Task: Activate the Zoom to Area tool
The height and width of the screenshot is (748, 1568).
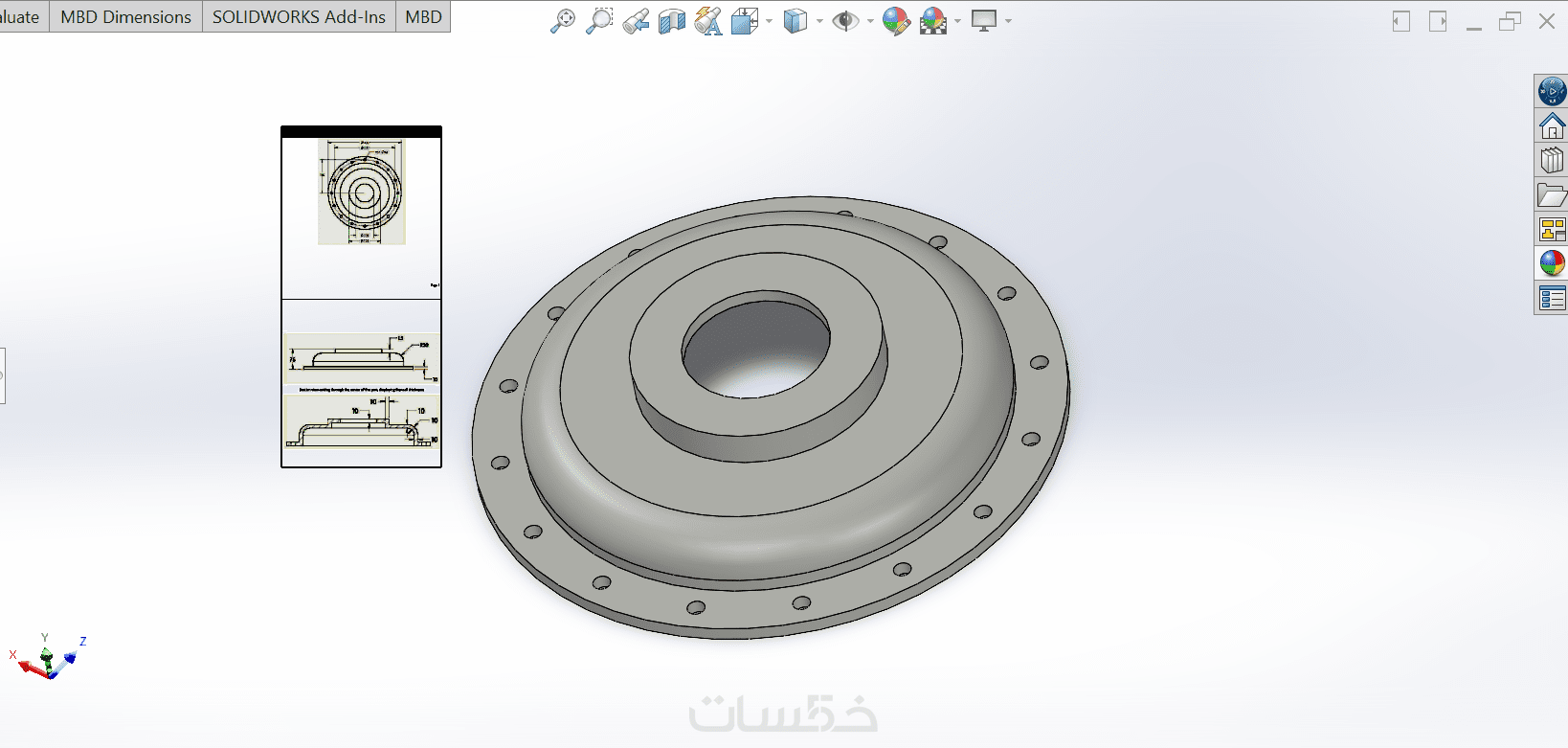Action: (x=599, y=20)
